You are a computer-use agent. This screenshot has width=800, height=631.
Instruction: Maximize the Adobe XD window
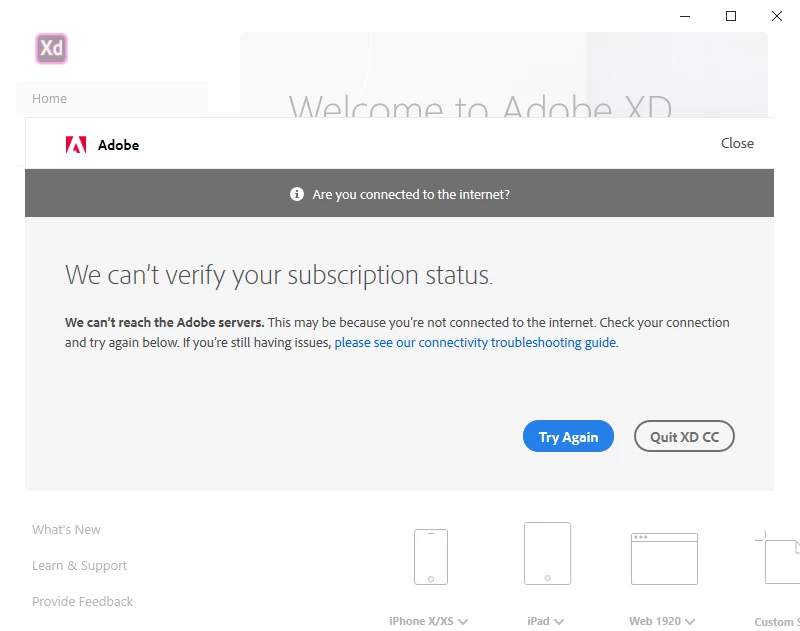coord(731,16)
